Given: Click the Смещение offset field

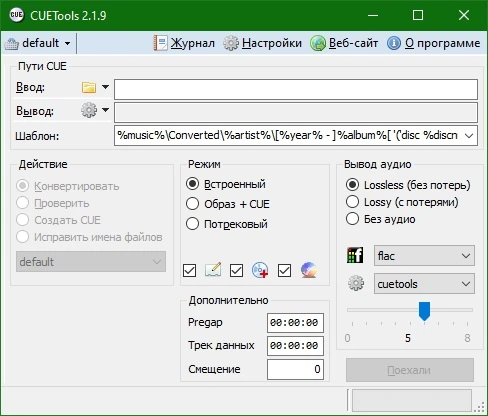Looking at the screenshot, I should click(295, 369).
